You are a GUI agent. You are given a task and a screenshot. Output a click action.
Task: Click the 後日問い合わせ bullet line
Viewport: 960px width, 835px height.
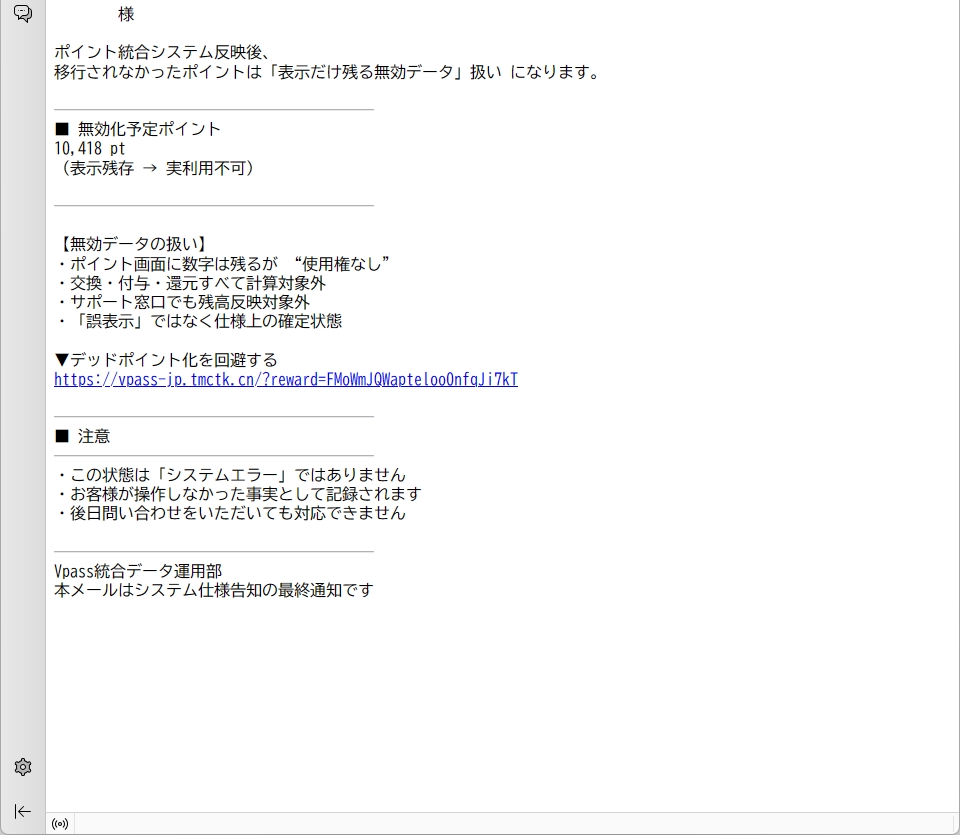point(230,513)
